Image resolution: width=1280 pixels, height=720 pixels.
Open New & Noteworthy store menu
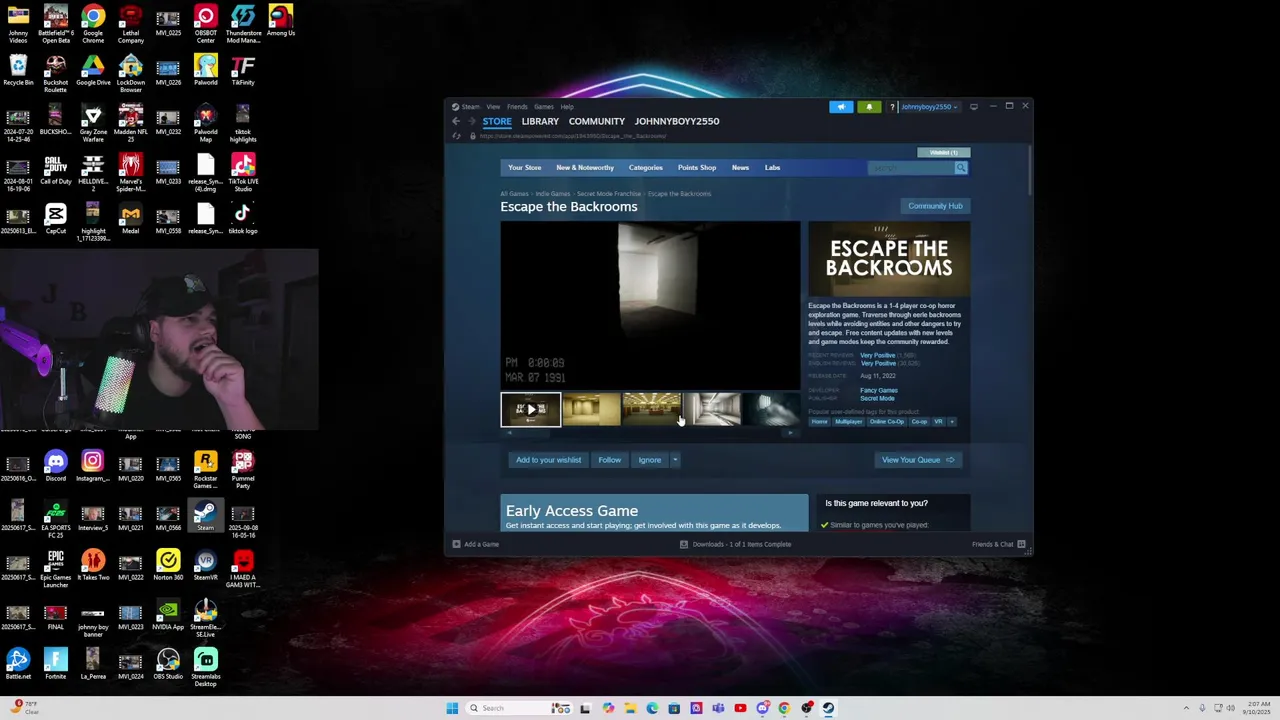pyautogui.click(x=585, y=168)
